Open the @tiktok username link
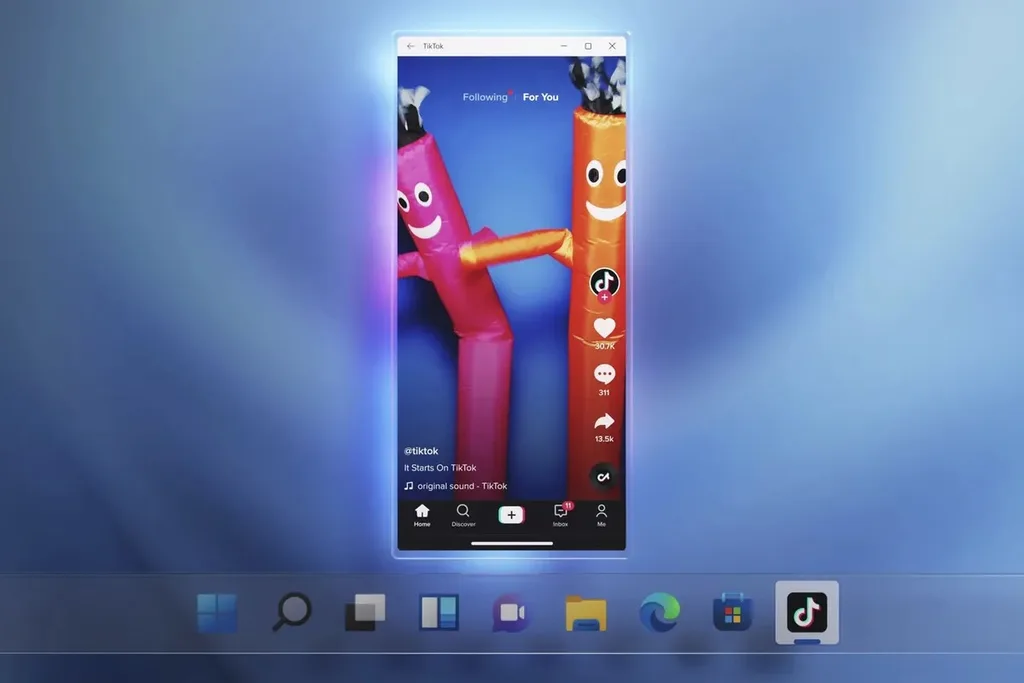 point(421,451)
